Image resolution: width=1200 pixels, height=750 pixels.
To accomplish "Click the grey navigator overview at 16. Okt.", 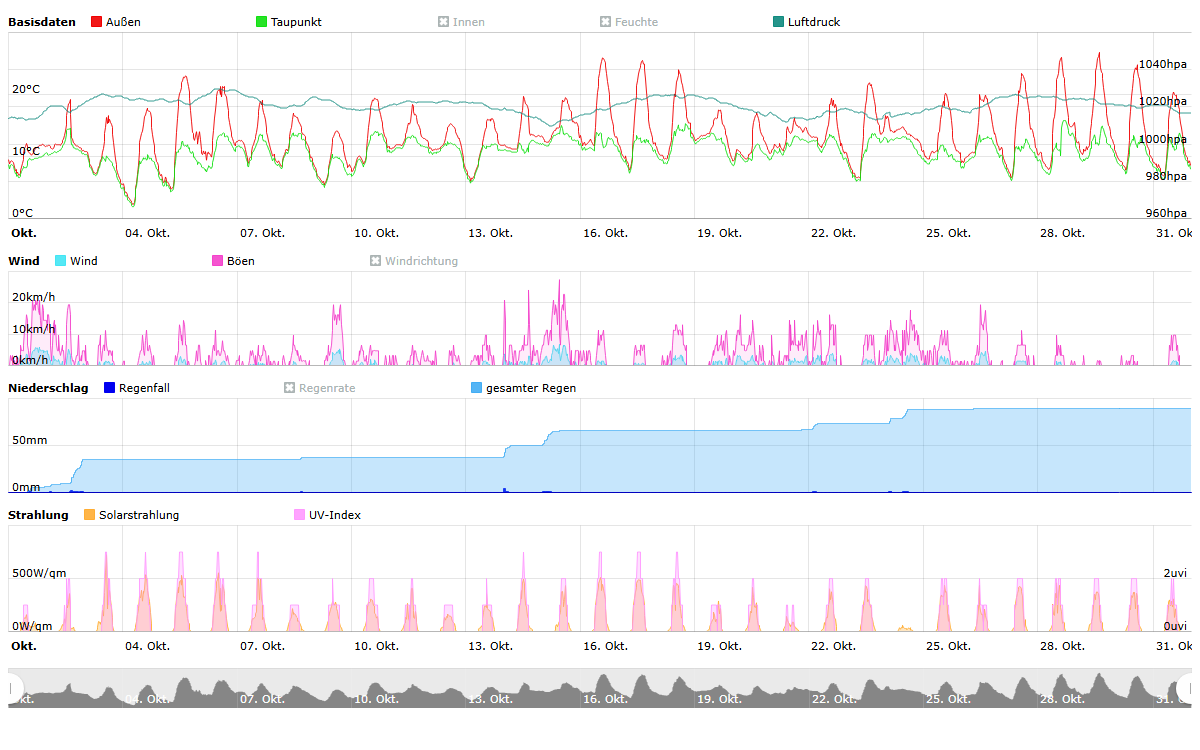I will 605,690.
